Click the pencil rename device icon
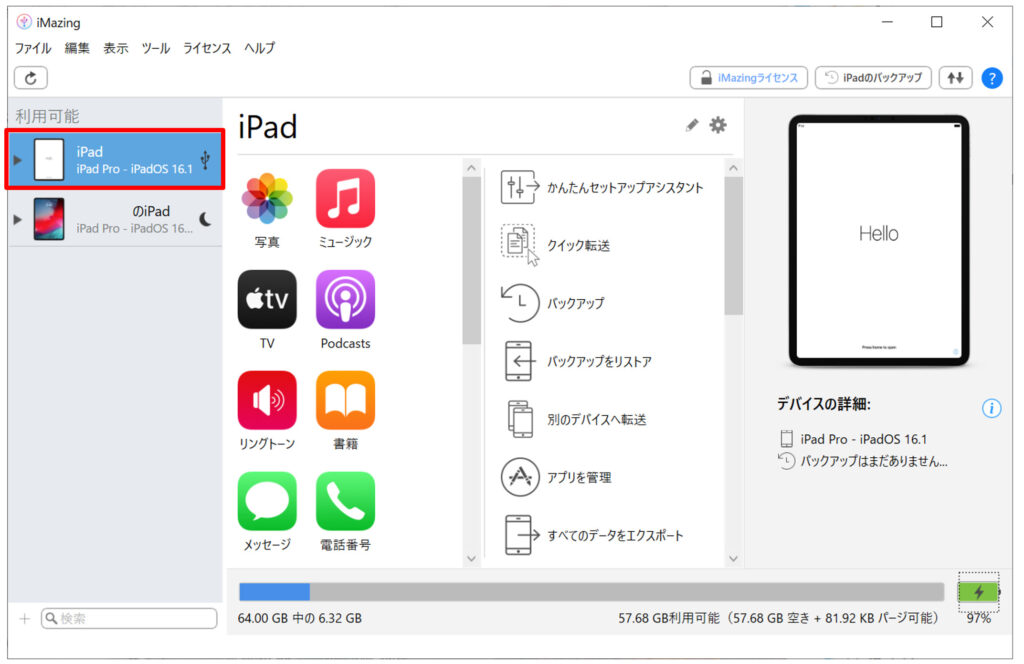Image resolution: width=1024 pixels, height=664 pixels. [x=692, y=125]
